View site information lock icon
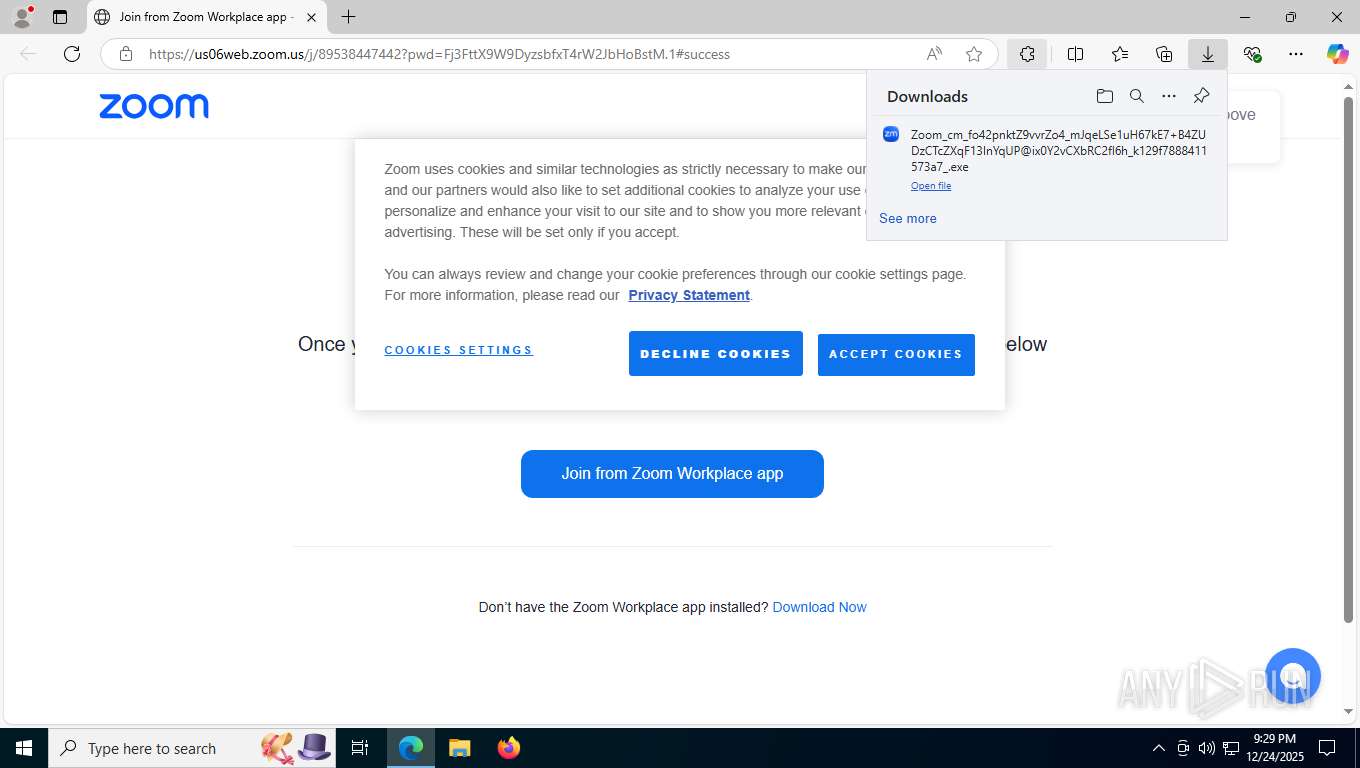This screenshot has width=1360, height=768. [x=126, y=54]
